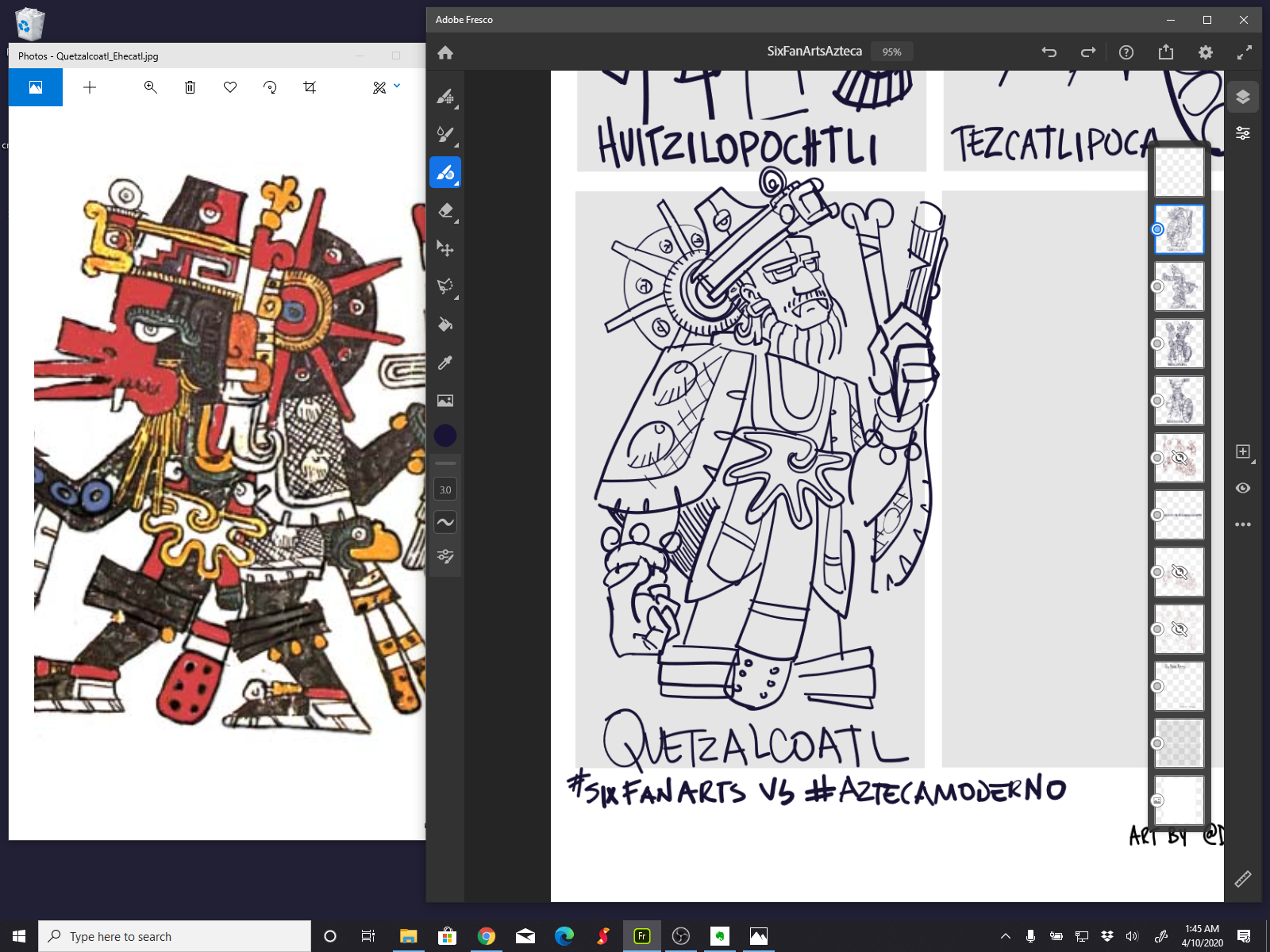The height and width of the screenshot is (952, 1270).
Task: Select the bottom image layer thumbnail
Action: coord(1179,800)
